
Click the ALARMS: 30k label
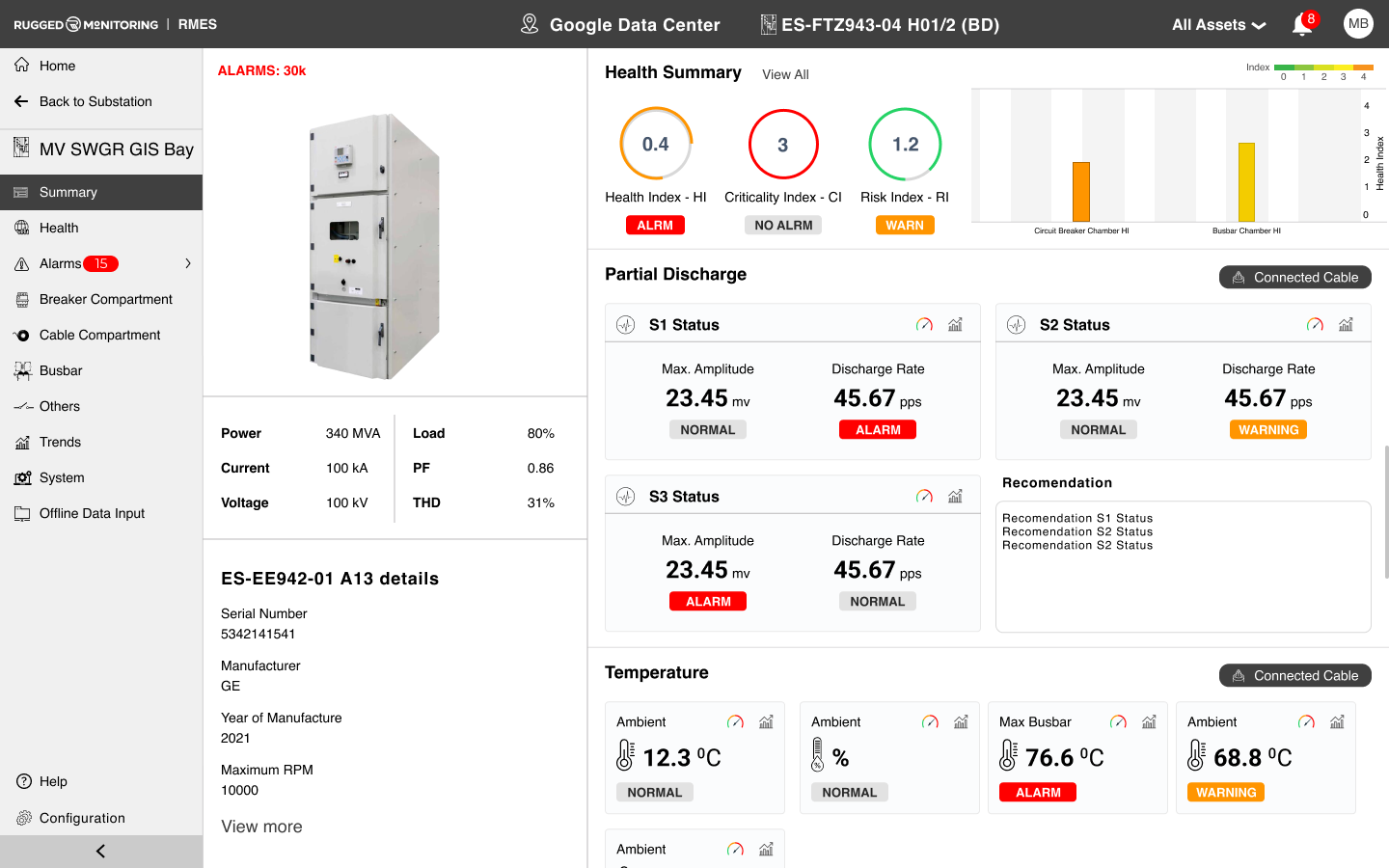tap(261, 70)
